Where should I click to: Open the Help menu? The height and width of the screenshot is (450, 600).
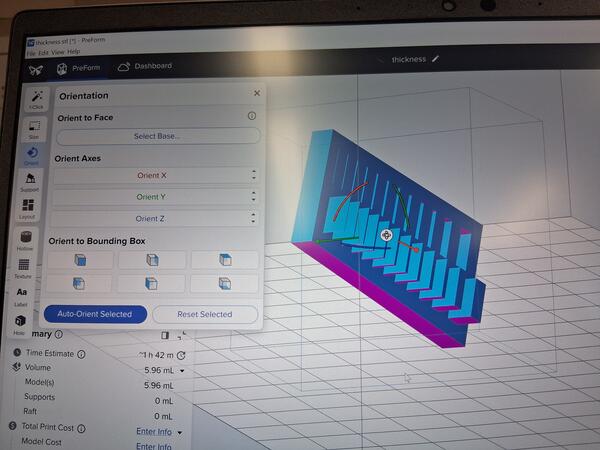click(73, 52)
